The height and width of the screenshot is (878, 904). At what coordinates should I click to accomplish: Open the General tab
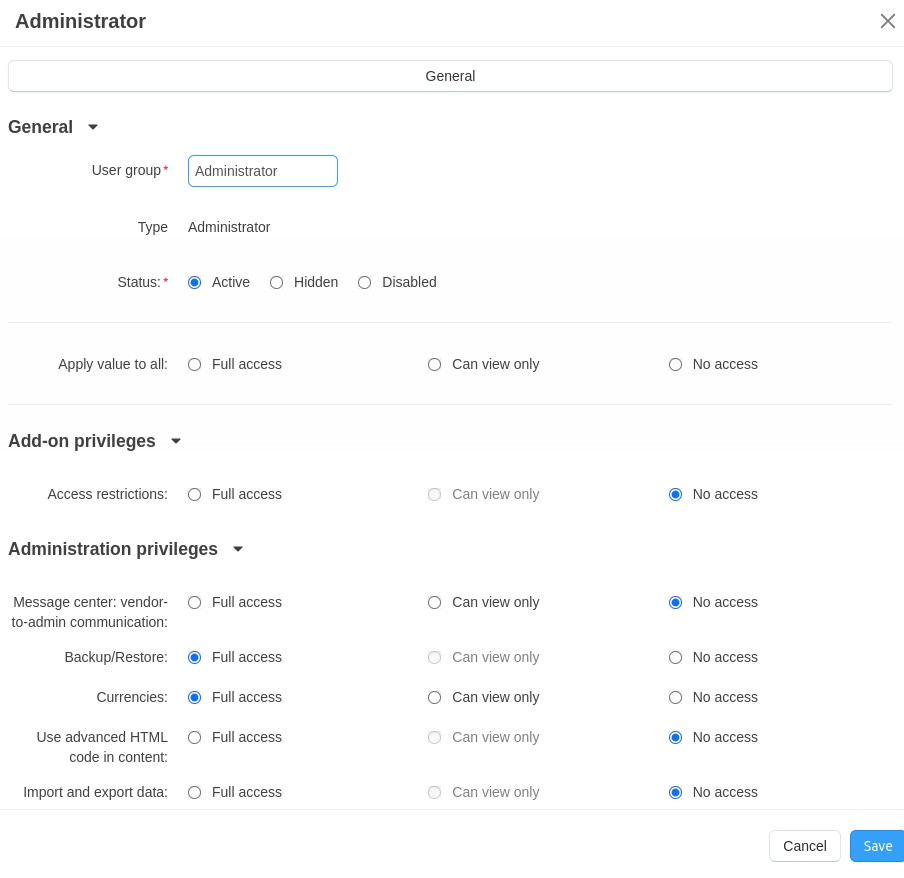[x=450, y=76]
